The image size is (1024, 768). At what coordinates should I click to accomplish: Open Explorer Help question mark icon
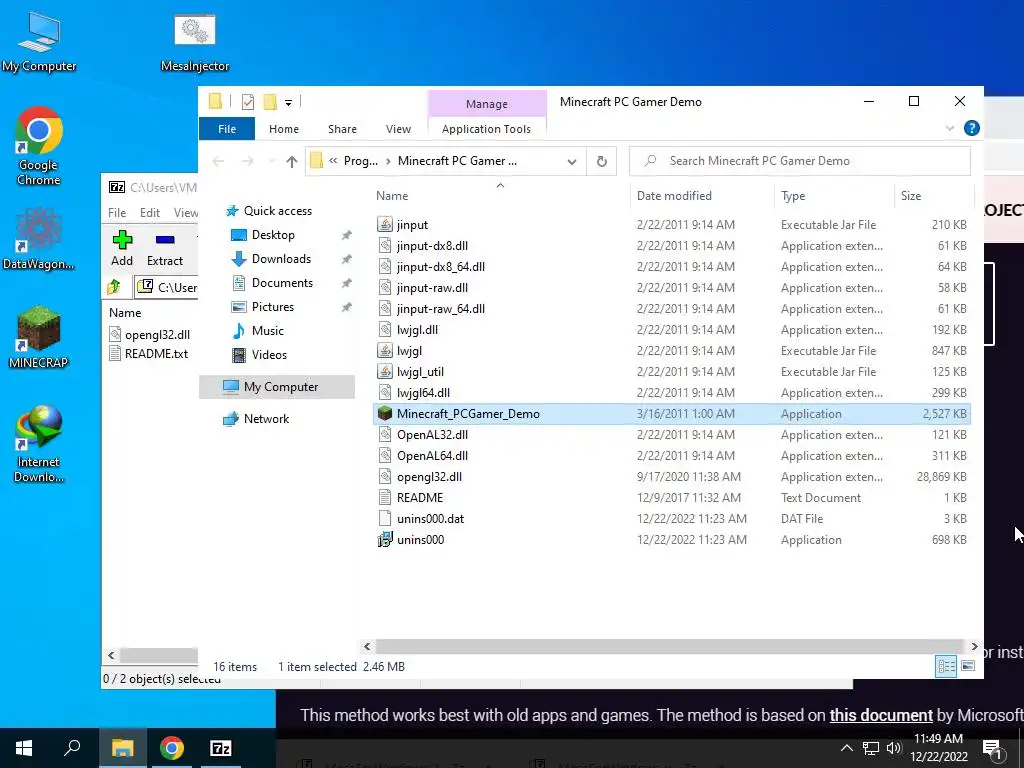[972, 128]
